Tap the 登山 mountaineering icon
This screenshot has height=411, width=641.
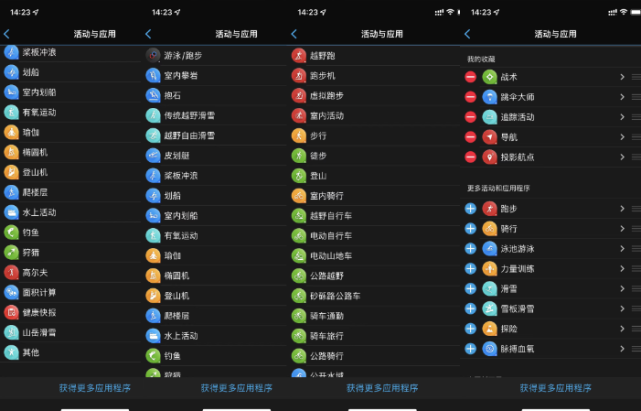299,175
